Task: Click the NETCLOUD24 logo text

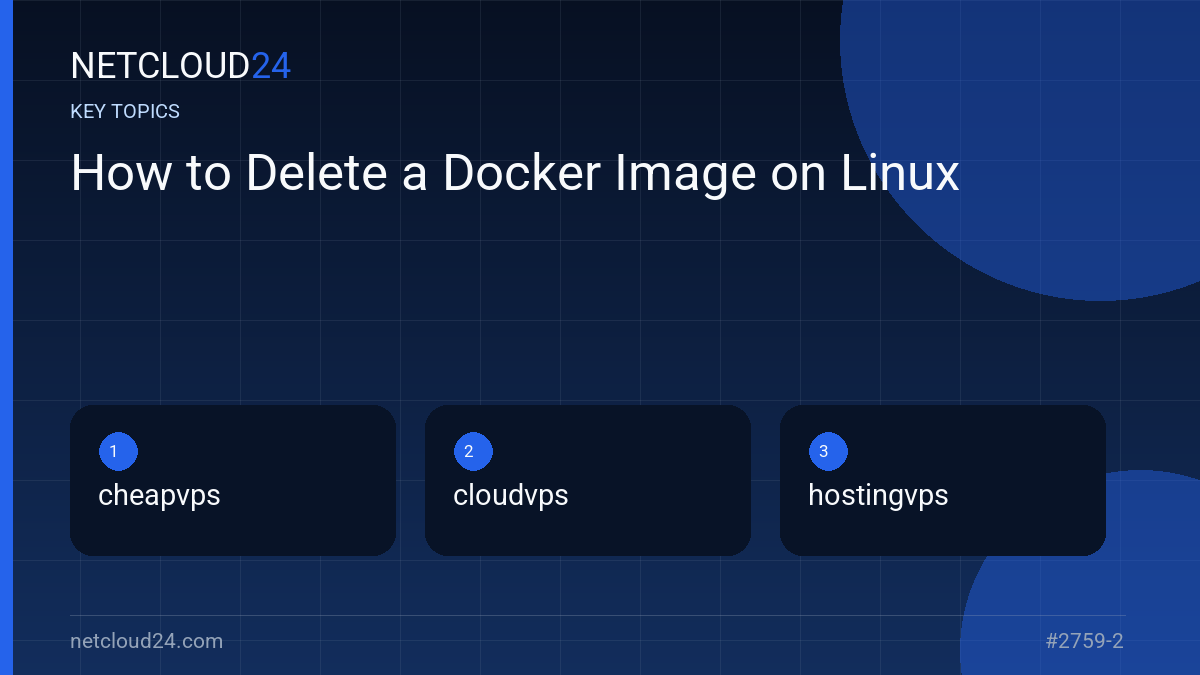Action: click(180, 66)
